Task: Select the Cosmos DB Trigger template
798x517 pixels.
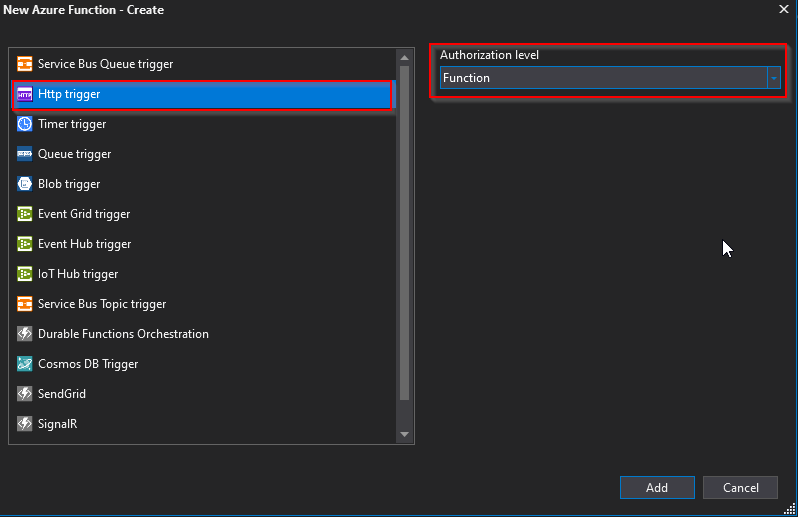Action: [203, 364]
